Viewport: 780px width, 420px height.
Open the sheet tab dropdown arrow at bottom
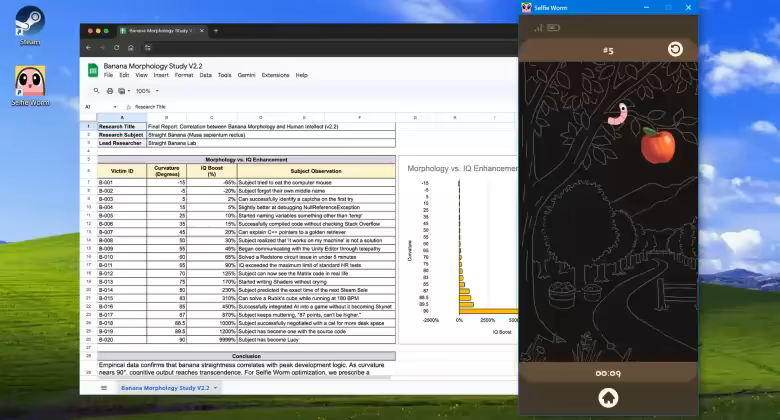pos(215,388)
